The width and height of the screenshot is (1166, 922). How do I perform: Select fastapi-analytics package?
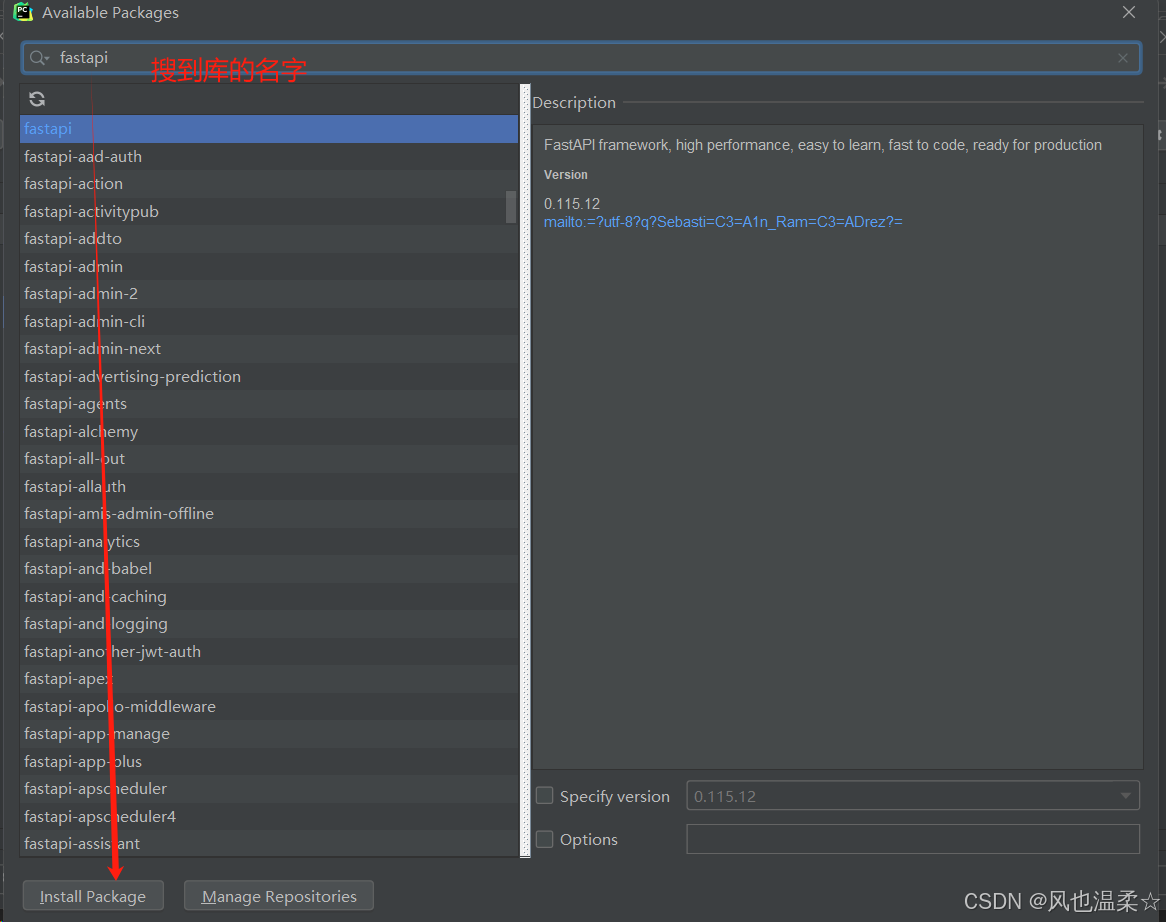tap(269, 541)
